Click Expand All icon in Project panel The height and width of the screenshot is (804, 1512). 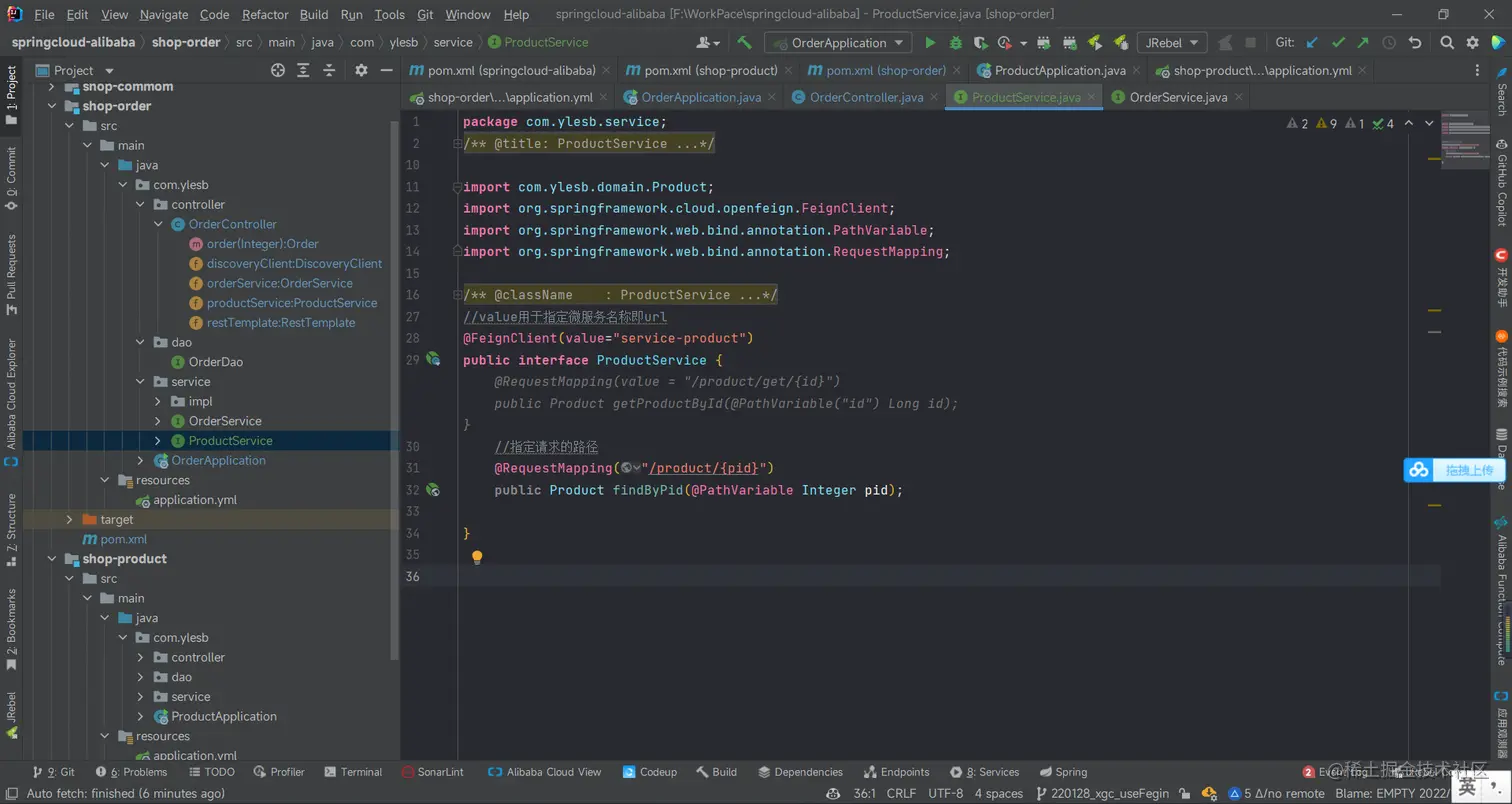[303, 70]
